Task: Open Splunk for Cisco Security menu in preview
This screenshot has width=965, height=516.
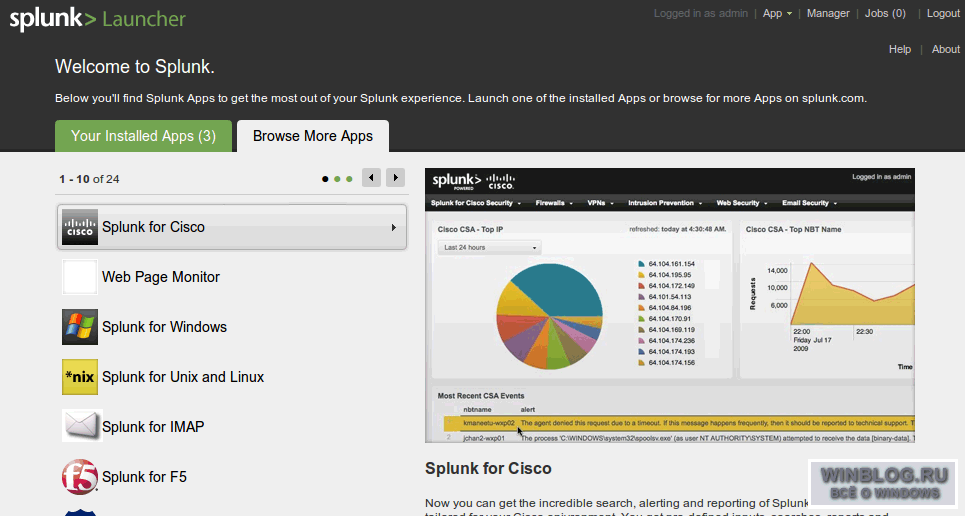Action: click(x=476, y=203)
